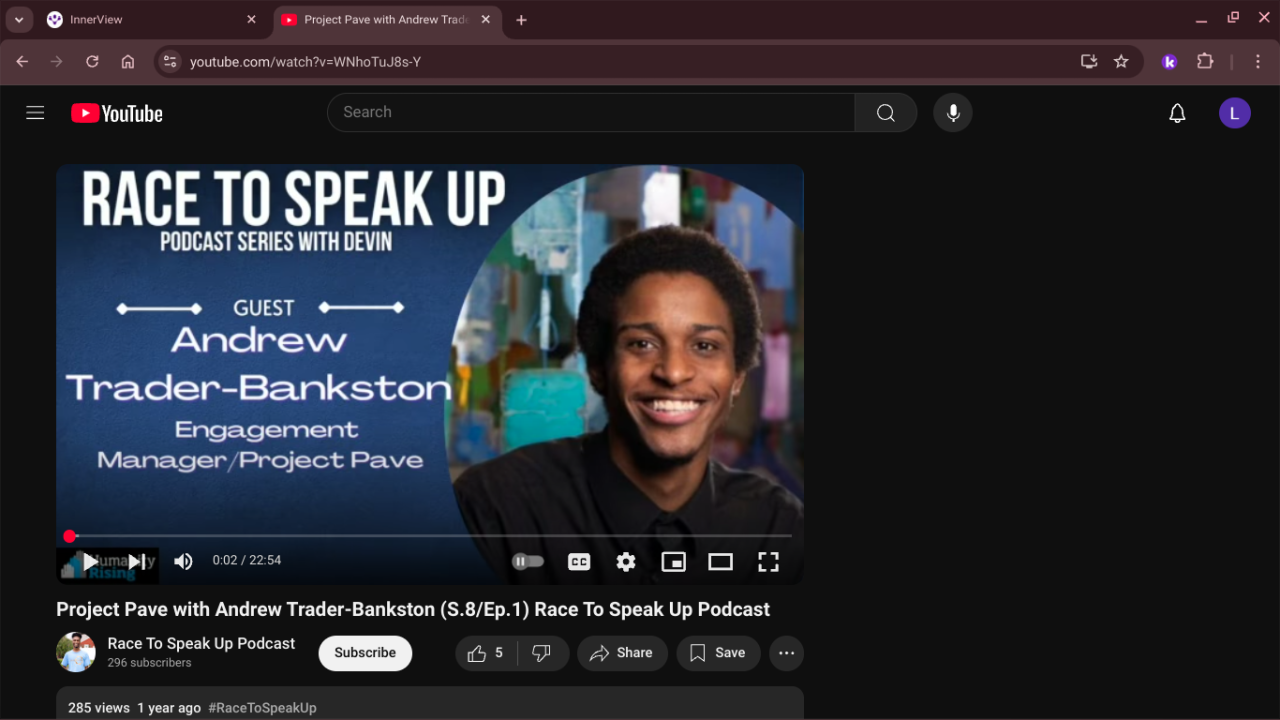Click the address bar URL

(305, 62)
